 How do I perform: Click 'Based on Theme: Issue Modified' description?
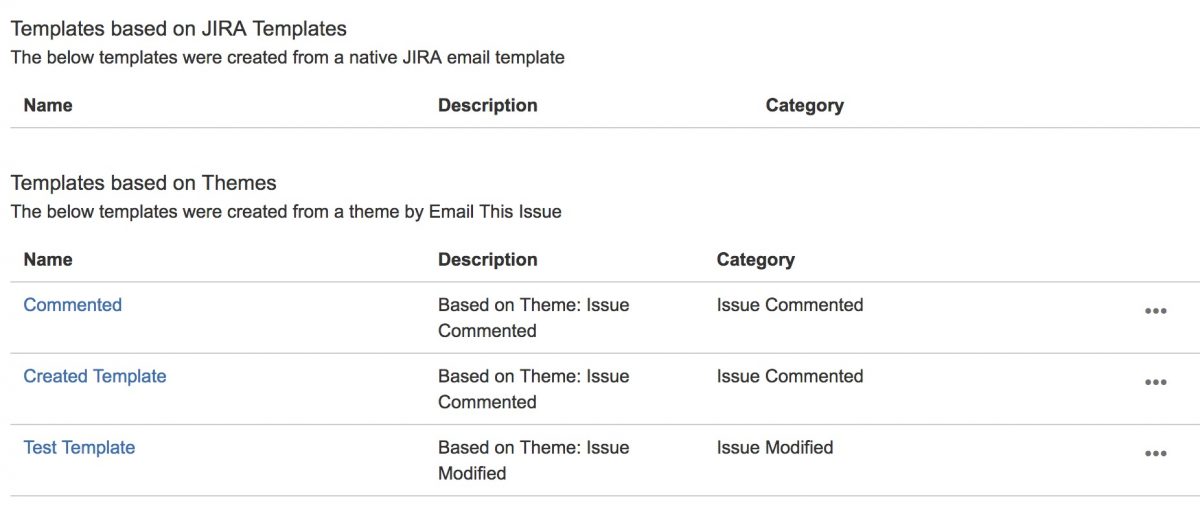pyautogui.click(x=534, y=460)
